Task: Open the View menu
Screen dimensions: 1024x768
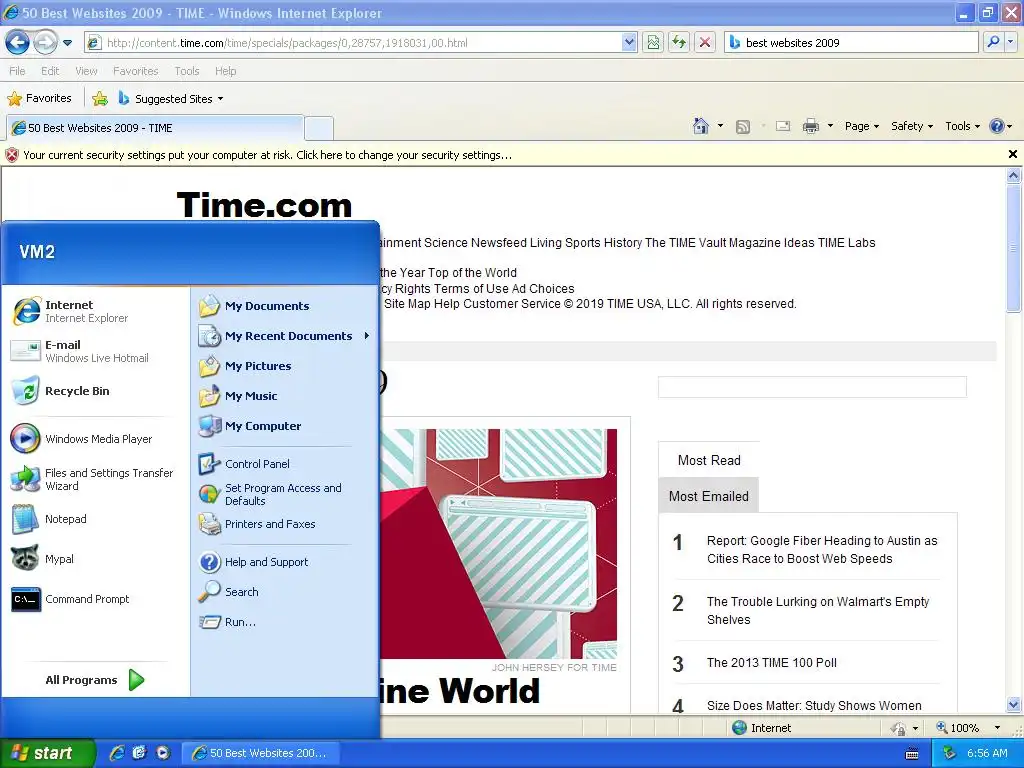Action: point(86,71)
